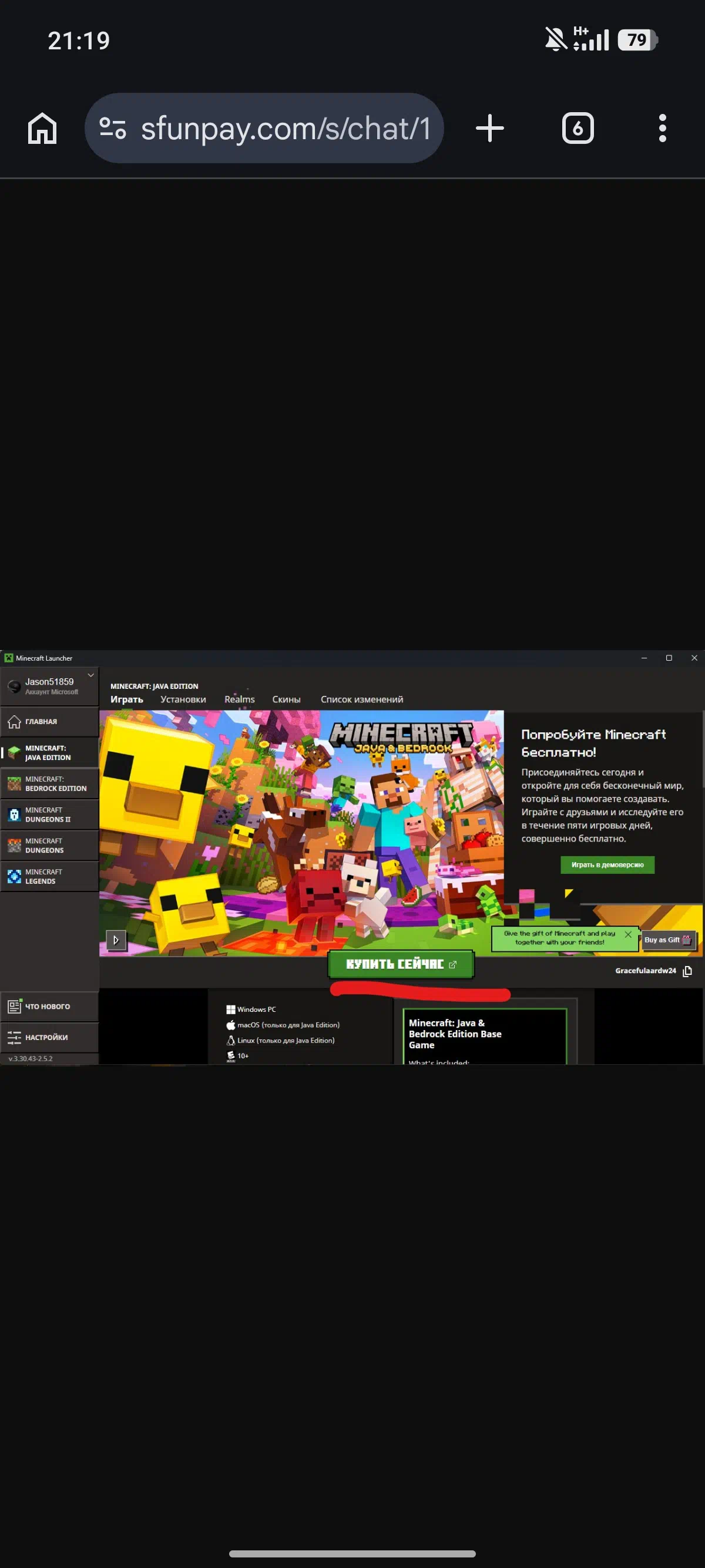This screenshot has height=1568, width=705.
Task: Select Minecraft: Java Edition in sidebar
Action: (49, 752)
